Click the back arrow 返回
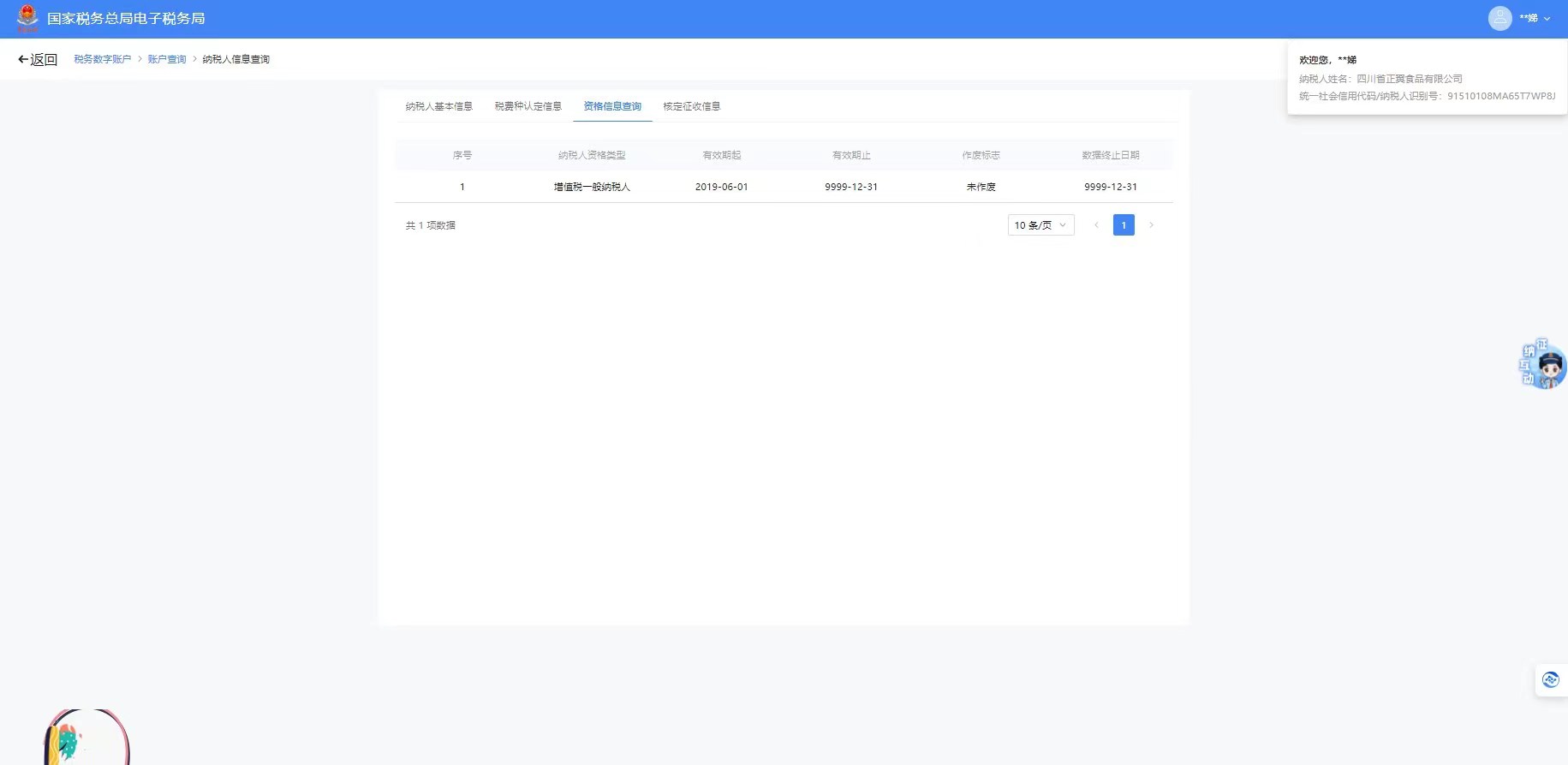The height and width of the screenshot is (765, 1568). [38, 59]
